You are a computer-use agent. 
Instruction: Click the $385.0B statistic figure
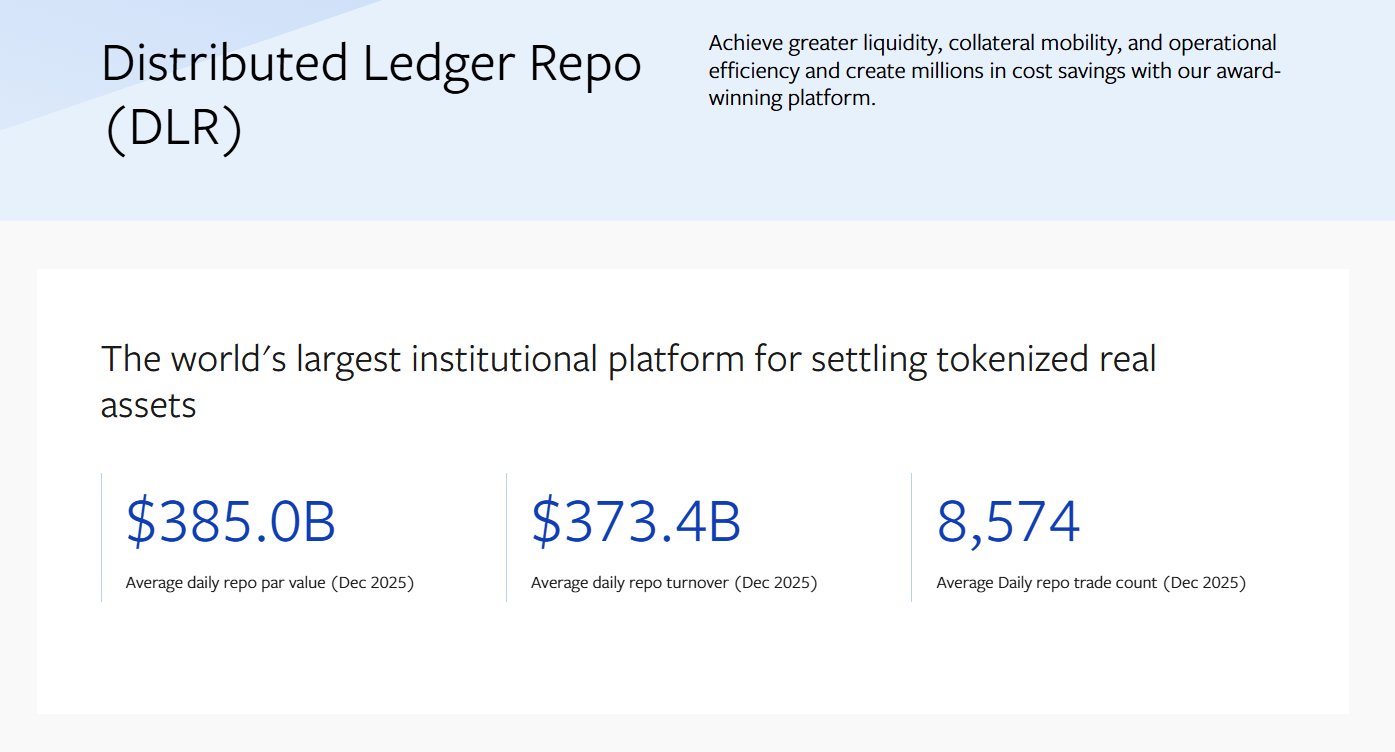click(x=231, y=522)
